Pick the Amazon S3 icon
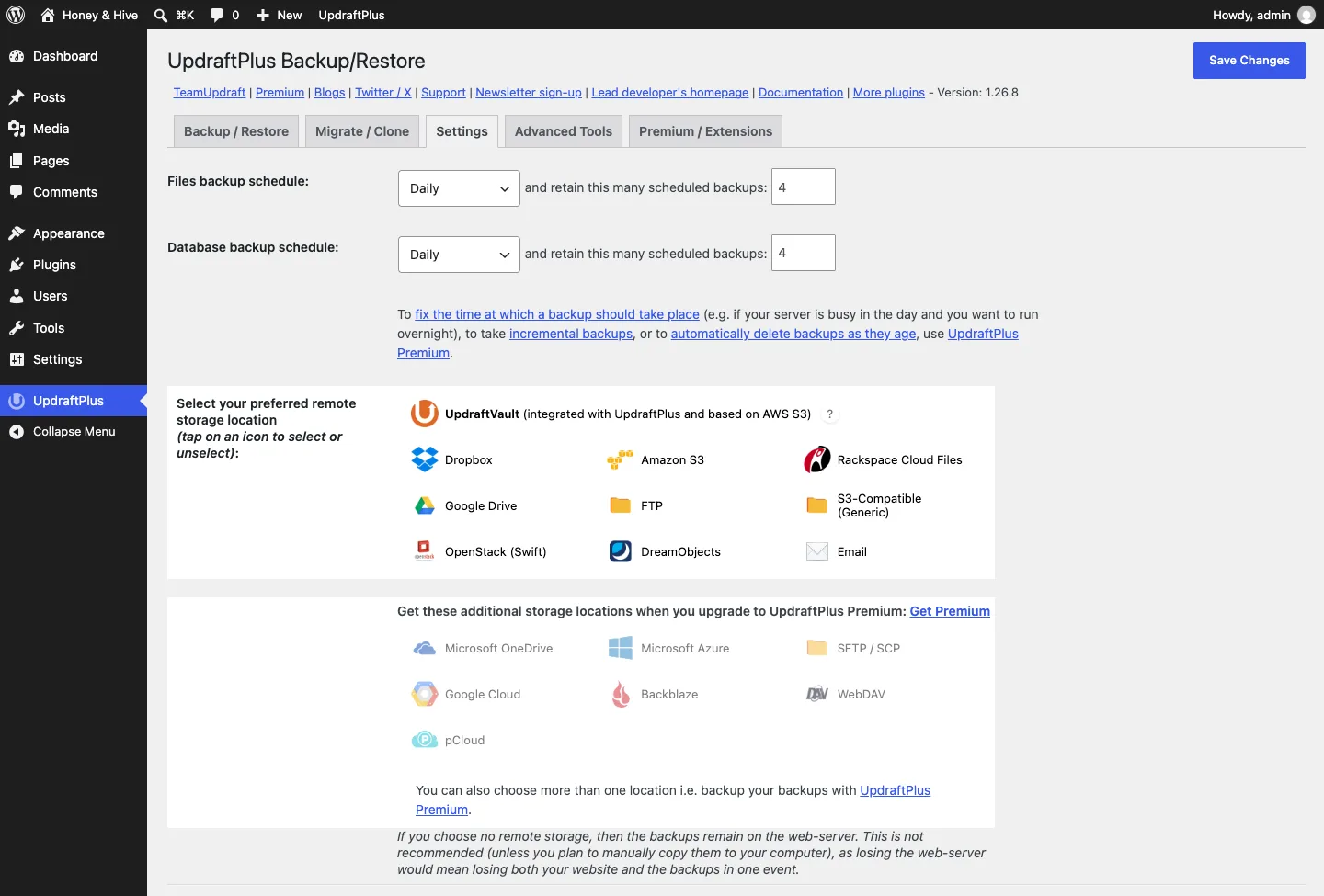This screenshot has height=896, width=1324. click(x=621, y=459)
